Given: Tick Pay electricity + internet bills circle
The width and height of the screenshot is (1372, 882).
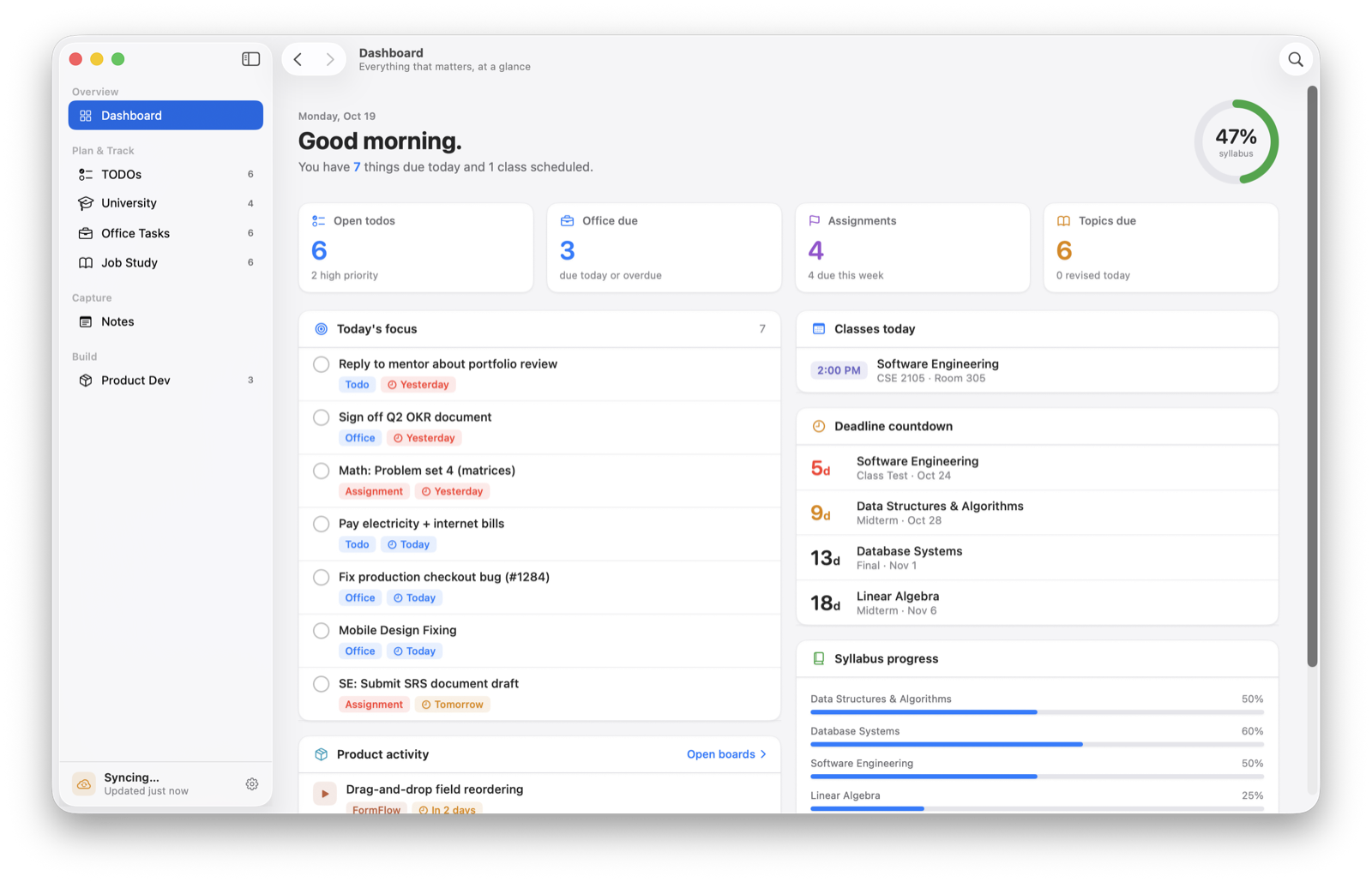Looking at the screenshot, I should [321, 524].
